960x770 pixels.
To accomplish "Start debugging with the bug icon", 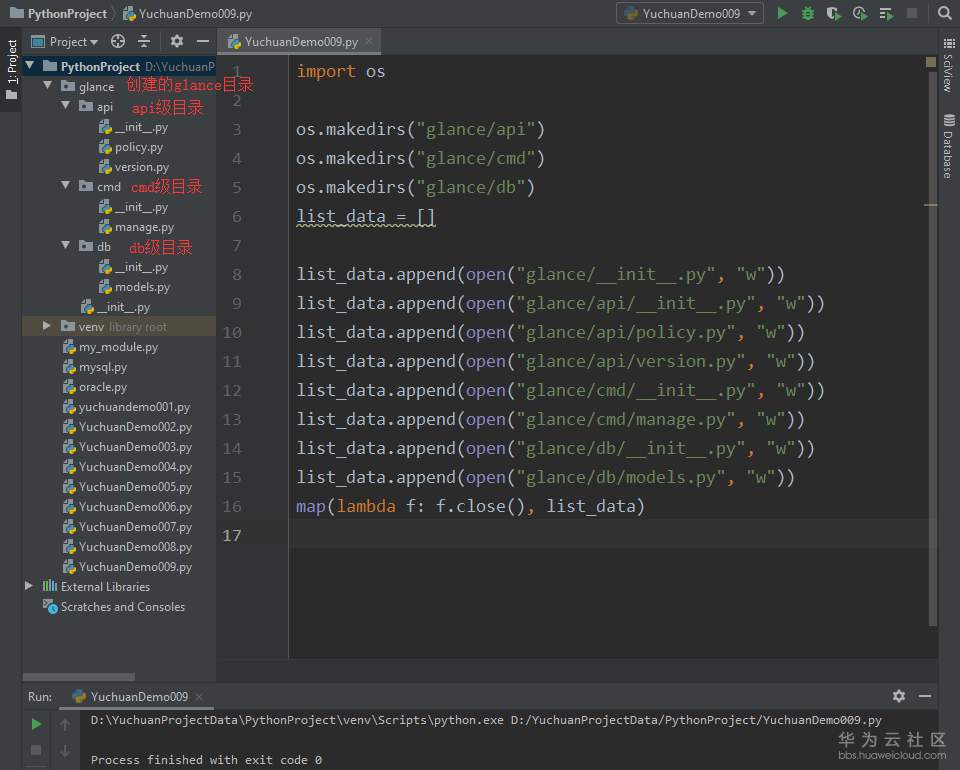I will (x=808, y=13).
